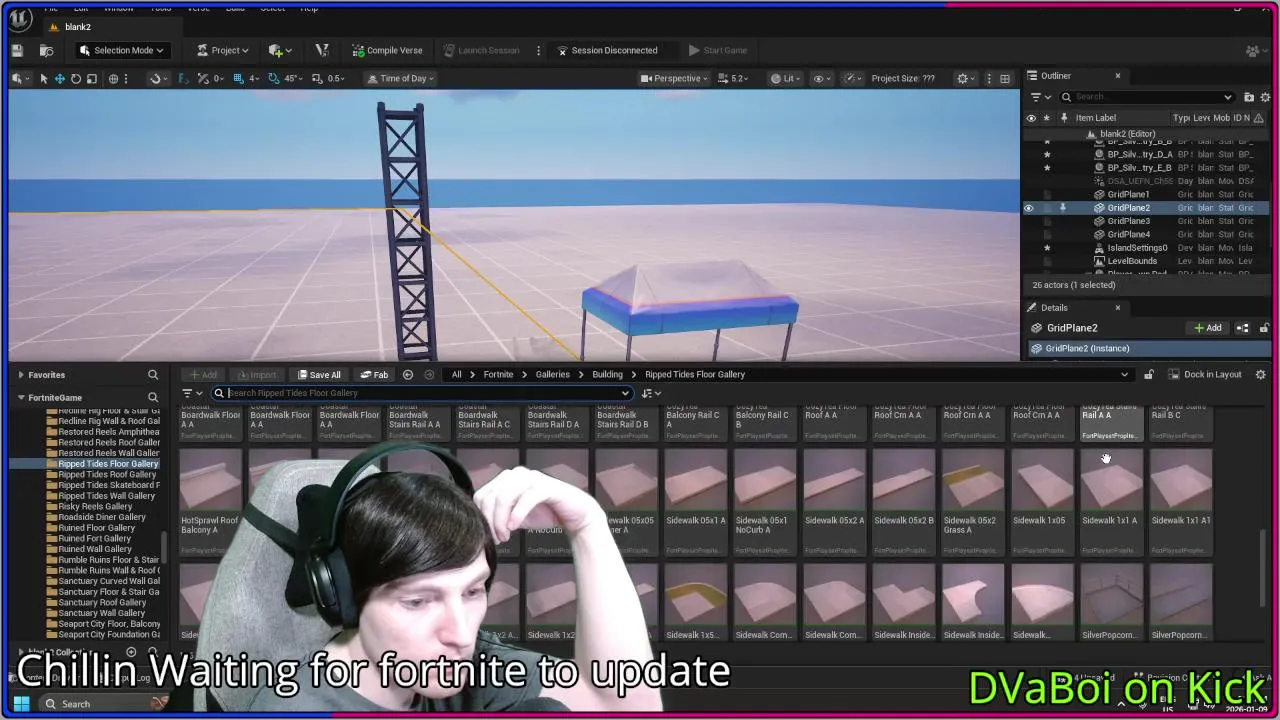Image resolution: width=1280 pixels, height=720 pixels.
Task: Open Outliner settings gear
Action: tap(1265, 97)
